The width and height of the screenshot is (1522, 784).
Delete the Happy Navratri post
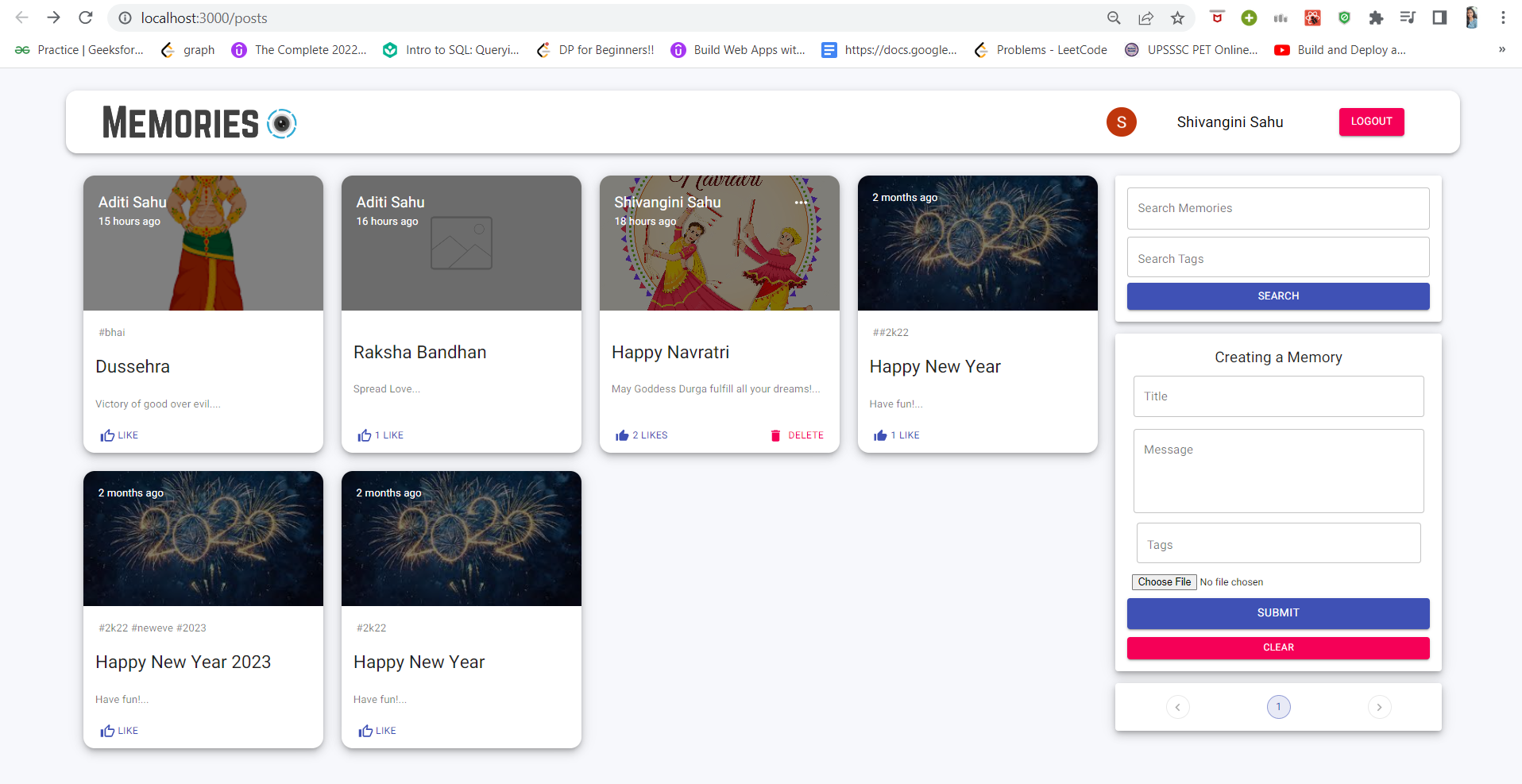tap(797, 435)
